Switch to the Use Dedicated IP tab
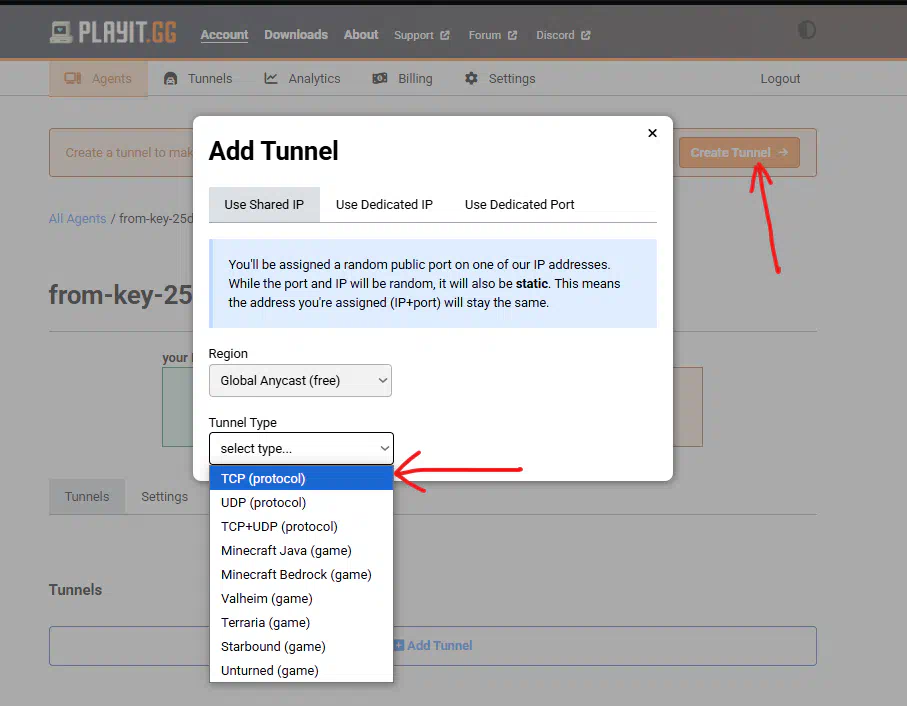Image resolution: width=907 pixels, height=706 pixels. tap(385, 205)
